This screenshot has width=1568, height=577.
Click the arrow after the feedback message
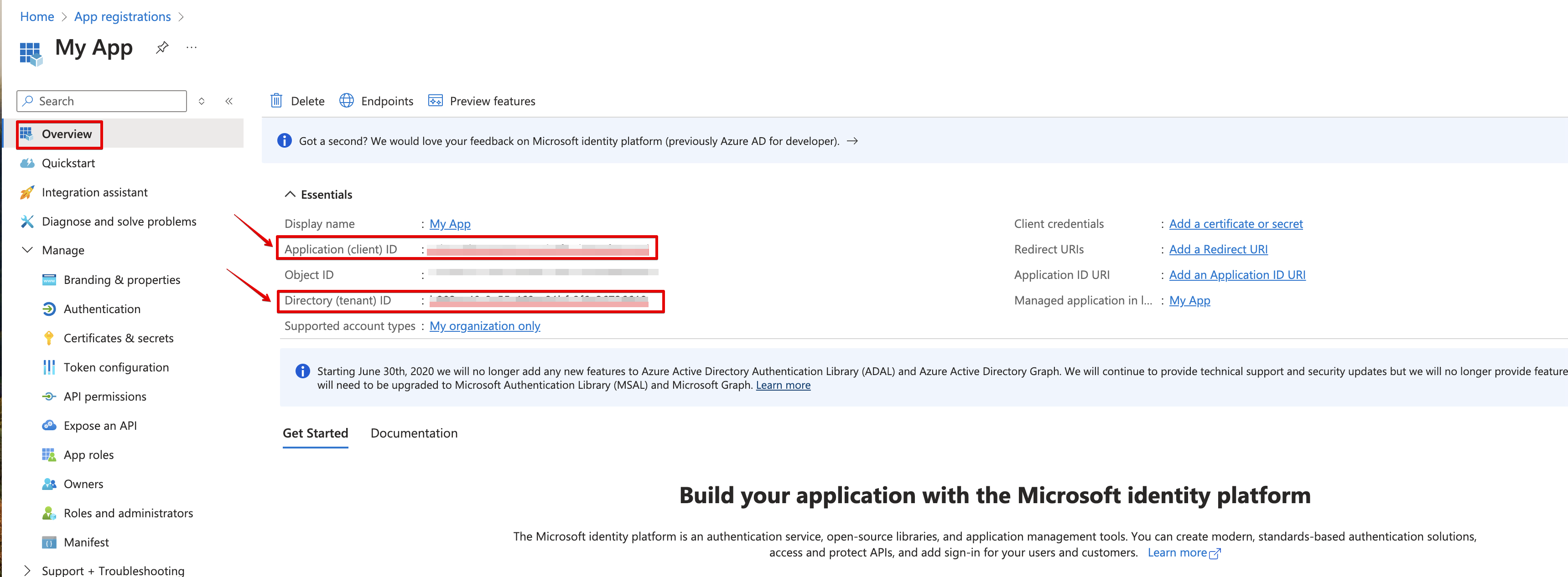tap(853, 141)
